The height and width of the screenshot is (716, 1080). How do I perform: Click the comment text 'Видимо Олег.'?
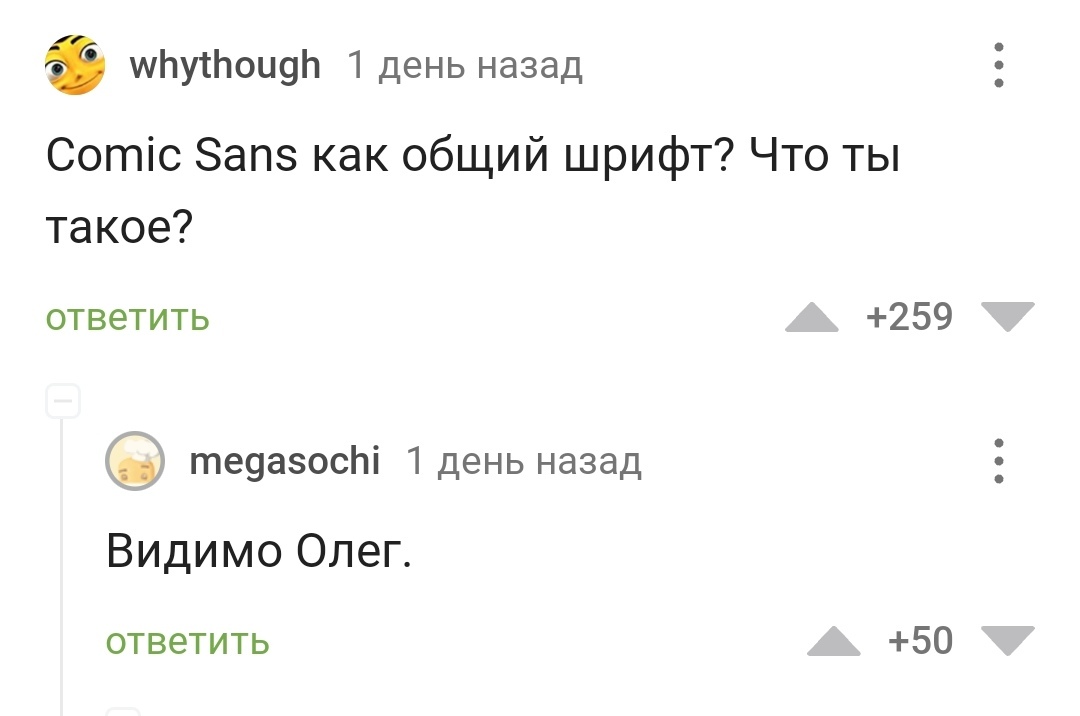259,552
